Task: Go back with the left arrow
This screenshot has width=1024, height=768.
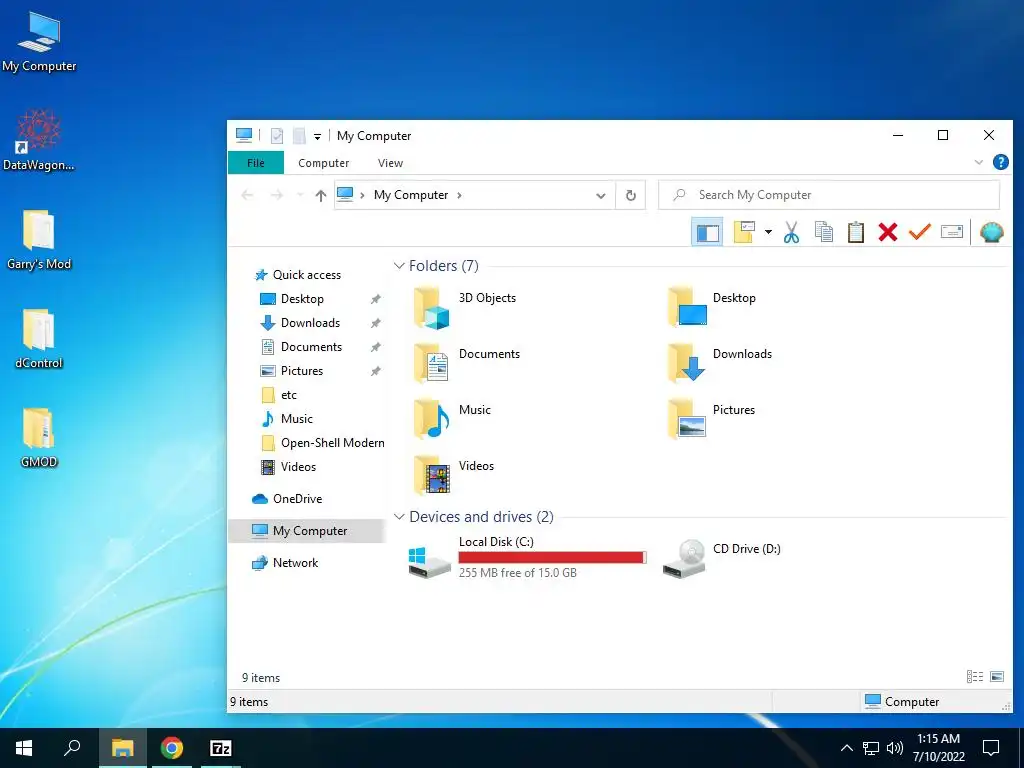Action: click(247, 195)
